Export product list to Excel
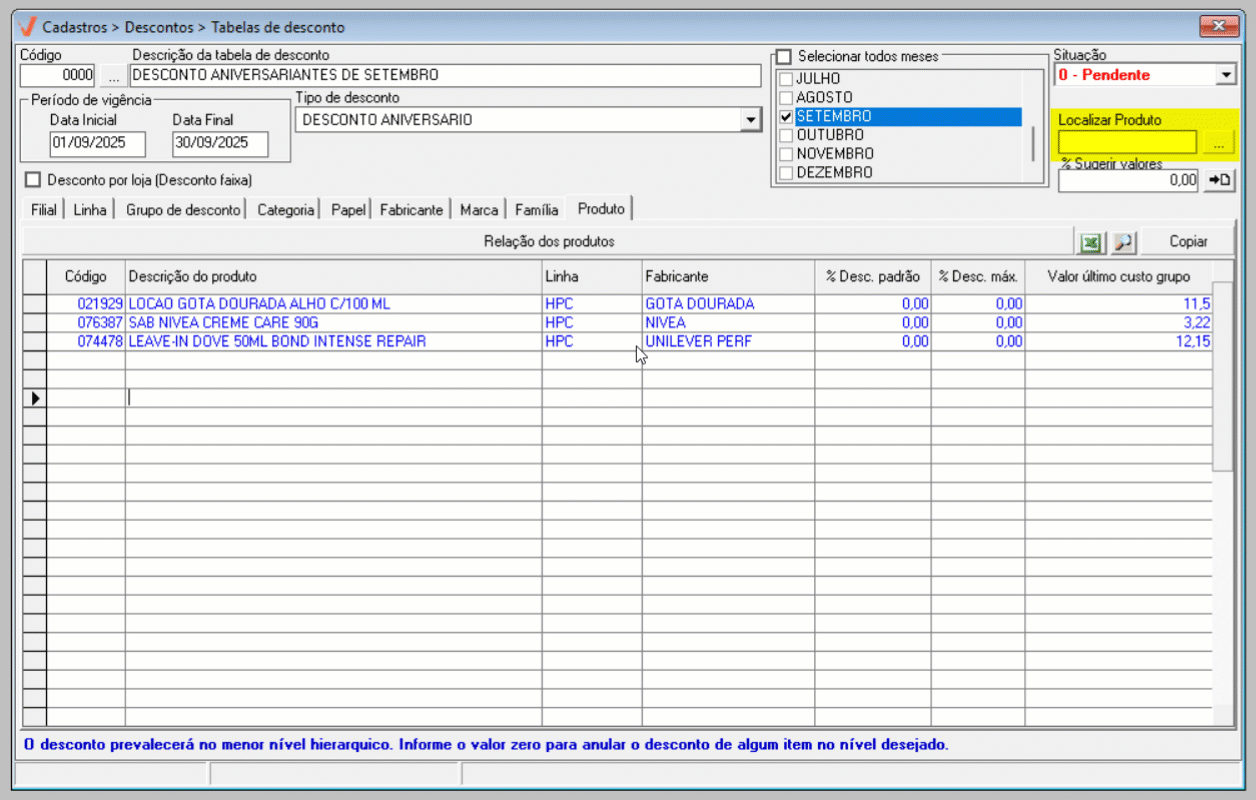Screen dimensions: 1256x800 click(x=1090, y=242)
